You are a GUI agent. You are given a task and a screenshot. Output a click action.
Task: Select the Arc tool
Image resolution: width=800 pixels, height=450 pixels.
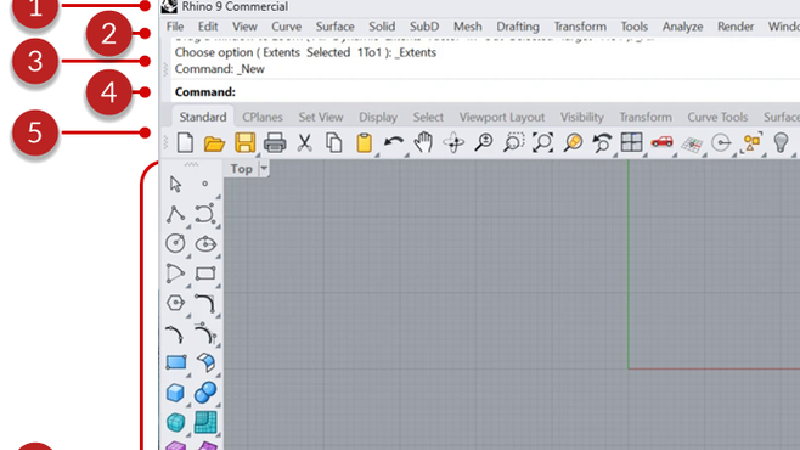click(x=176, y=273)
